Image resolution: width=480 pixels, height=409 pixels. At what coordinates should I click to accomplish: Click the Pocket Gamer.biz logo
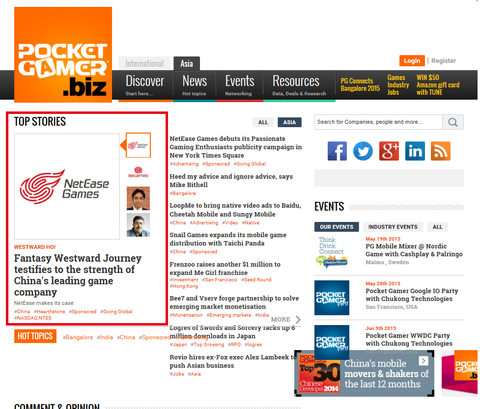63,55
